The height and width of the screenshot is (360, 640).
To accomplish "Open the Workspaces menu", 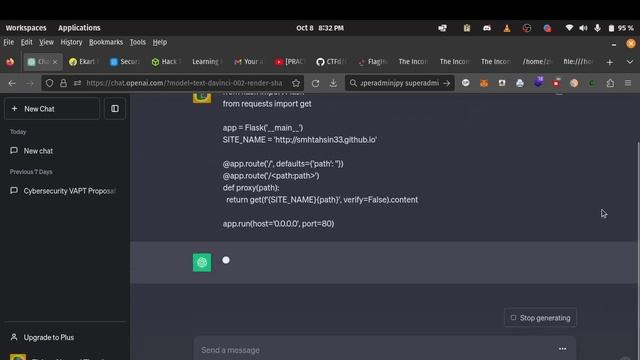I will [26, 28].
